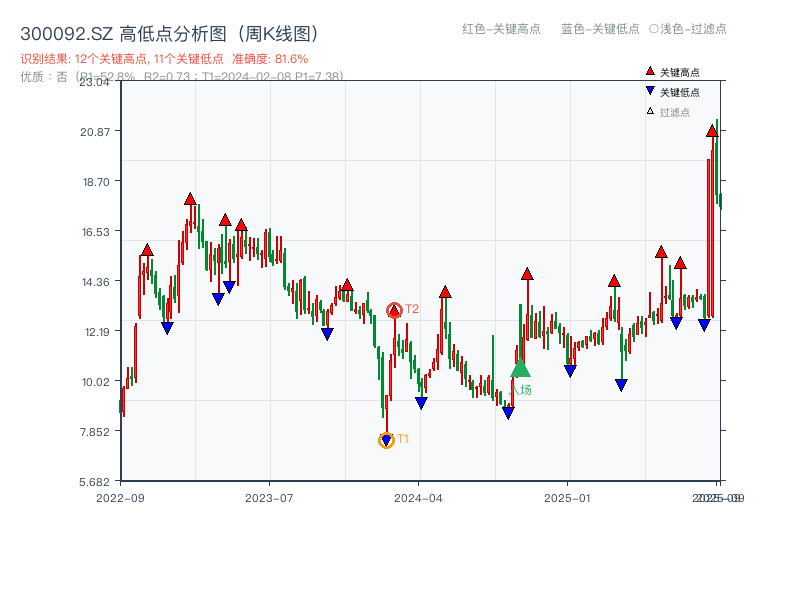This screenshot has width=800, height=600.
Task: Click the T2 high marker circled in red
Action: tap(395, 310)
